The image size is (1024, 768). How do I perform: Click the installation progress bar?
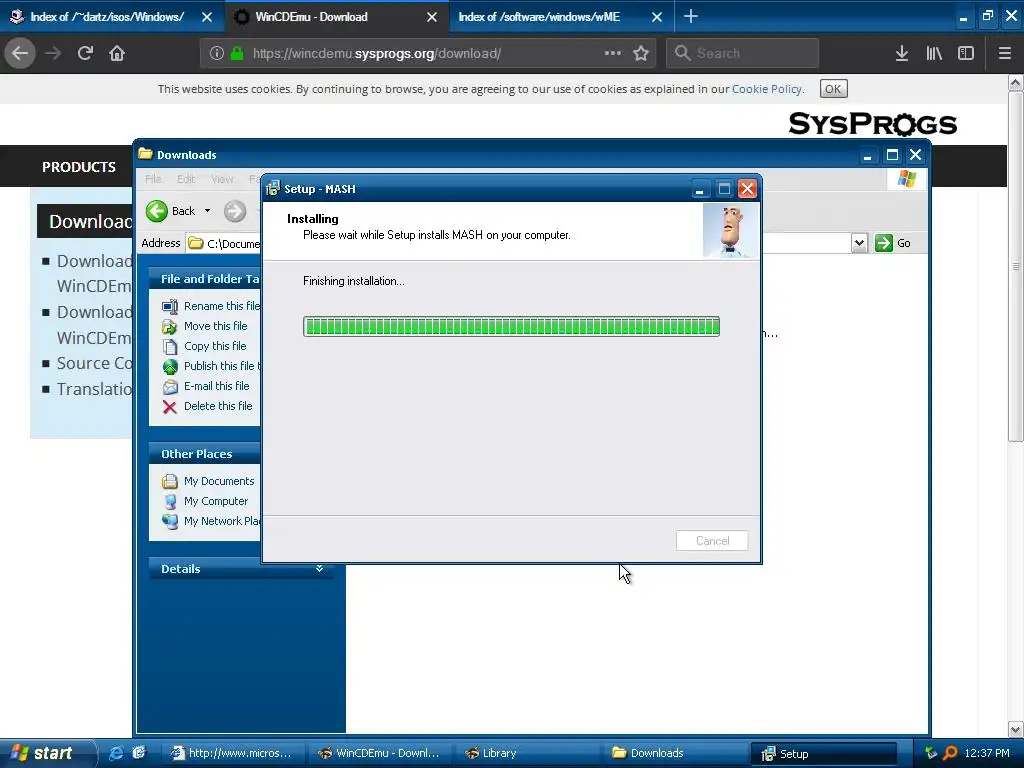coord(511,327)
